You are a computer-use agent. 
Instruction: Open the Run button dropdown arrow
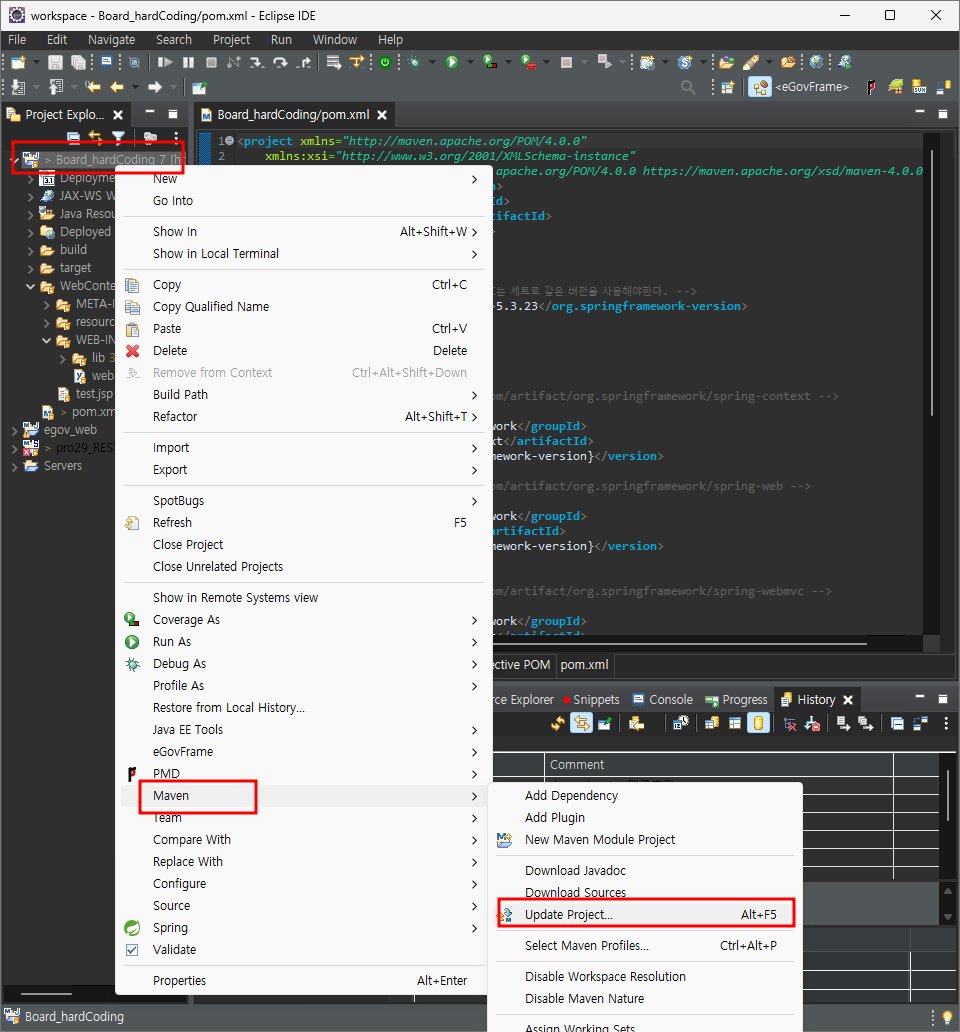(470, 63)
